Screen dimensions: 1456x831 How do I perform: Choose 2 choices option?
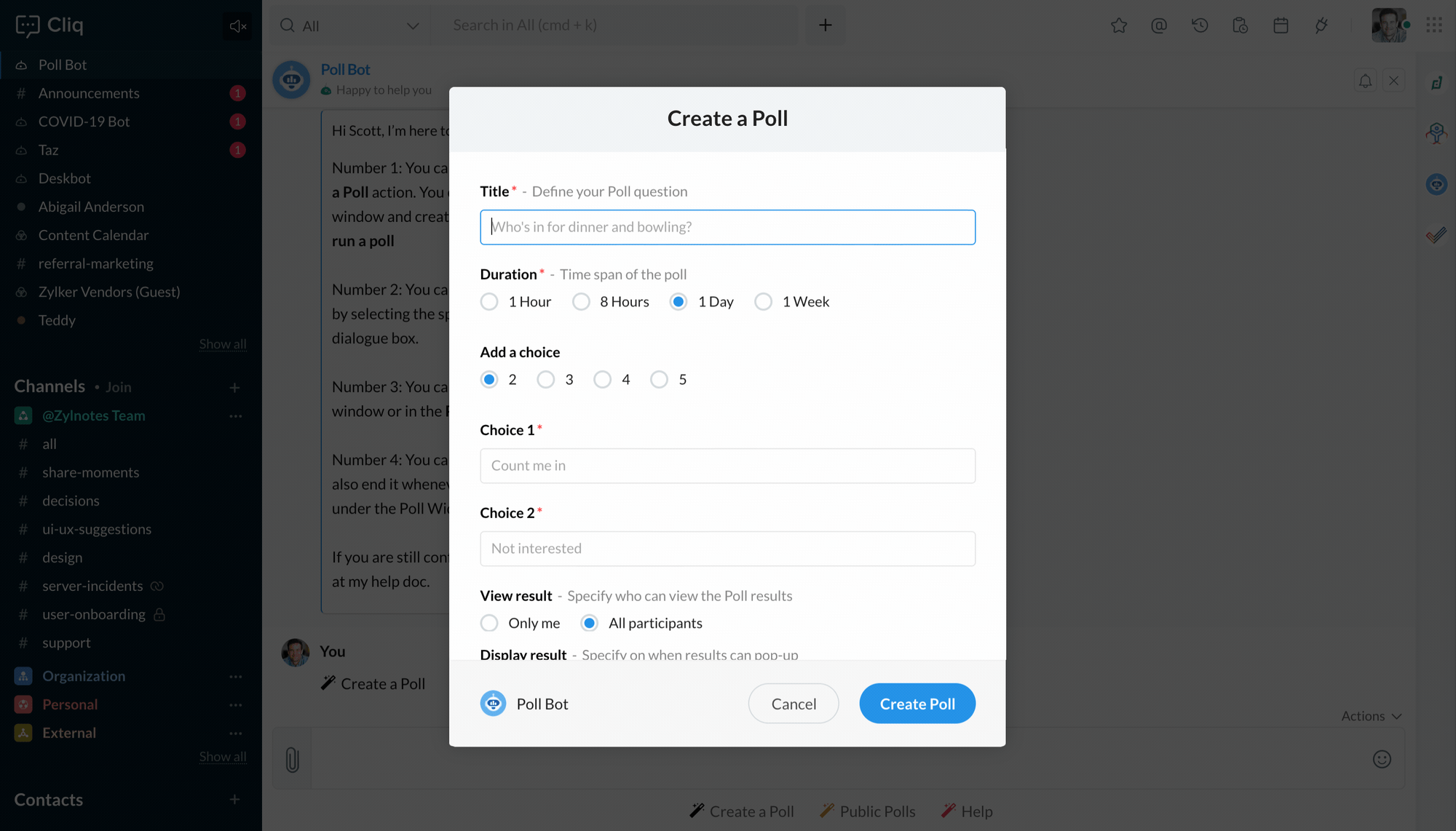(x=489, y=380)
